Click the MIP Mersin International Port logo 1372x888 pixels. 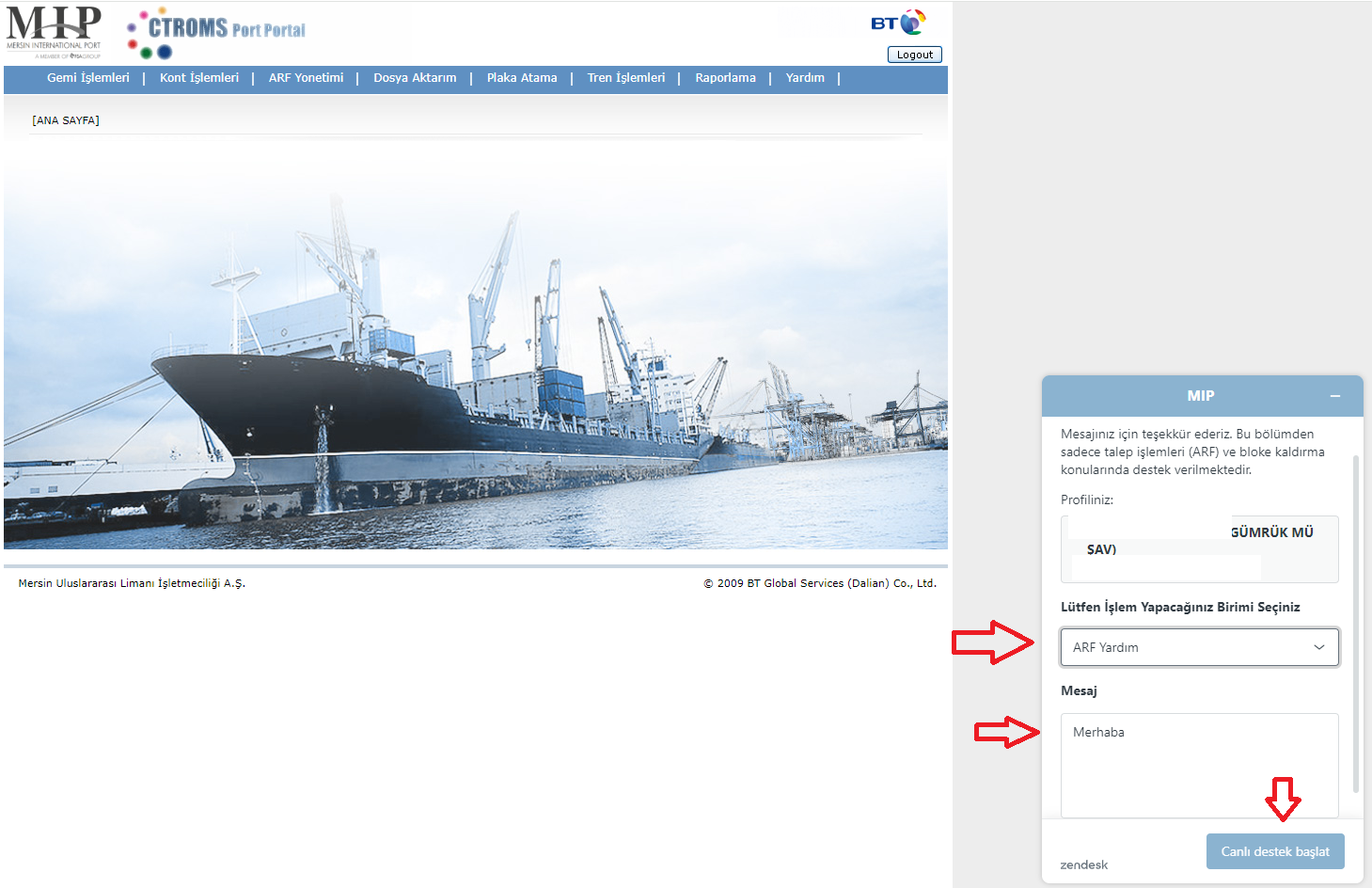54,32
